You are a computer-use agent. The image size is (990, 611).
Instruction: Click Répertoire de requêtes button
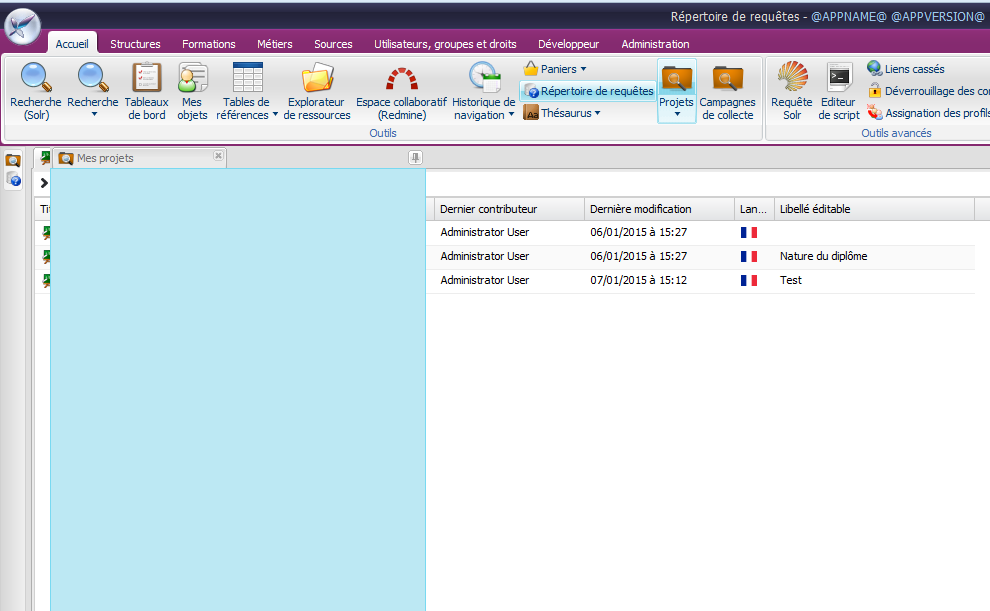click(x=588, y=91)
